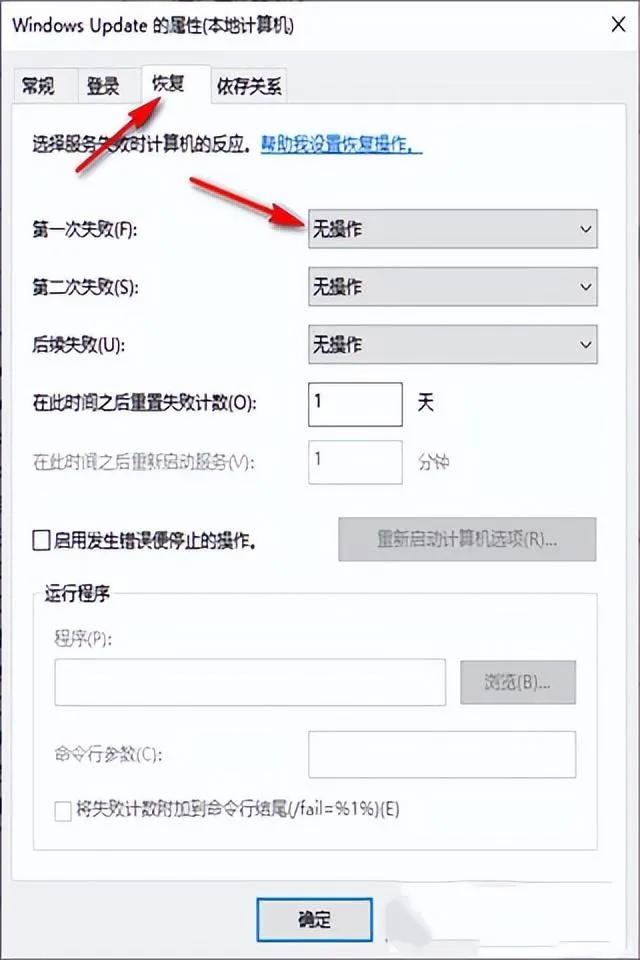Click the reset fail count days field
The height and width of the screenshot is (960, 640).
coord(355,404)
